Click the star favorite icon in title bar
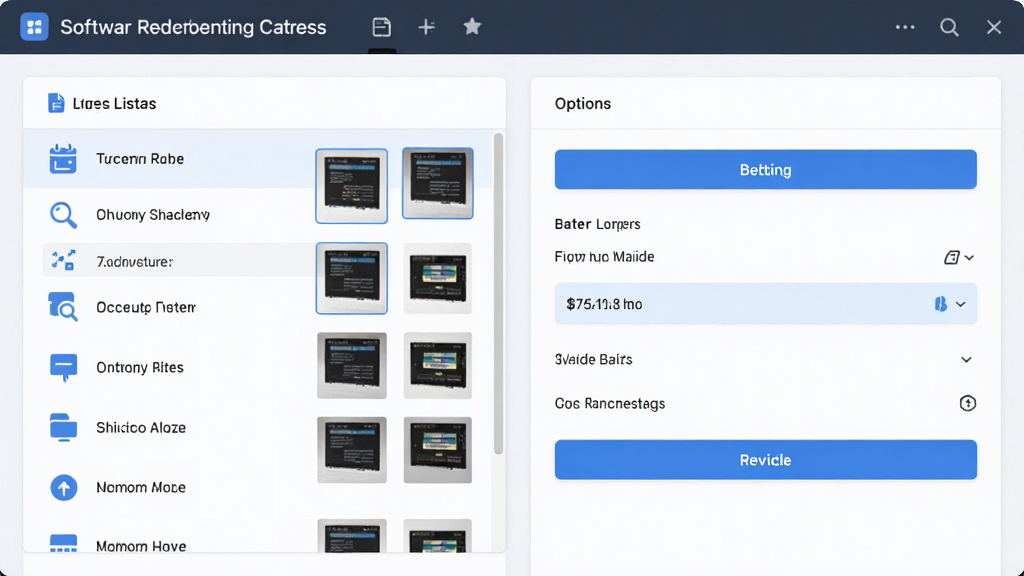Viewport: 1024px width, 576px height. (x=472, y=27)
